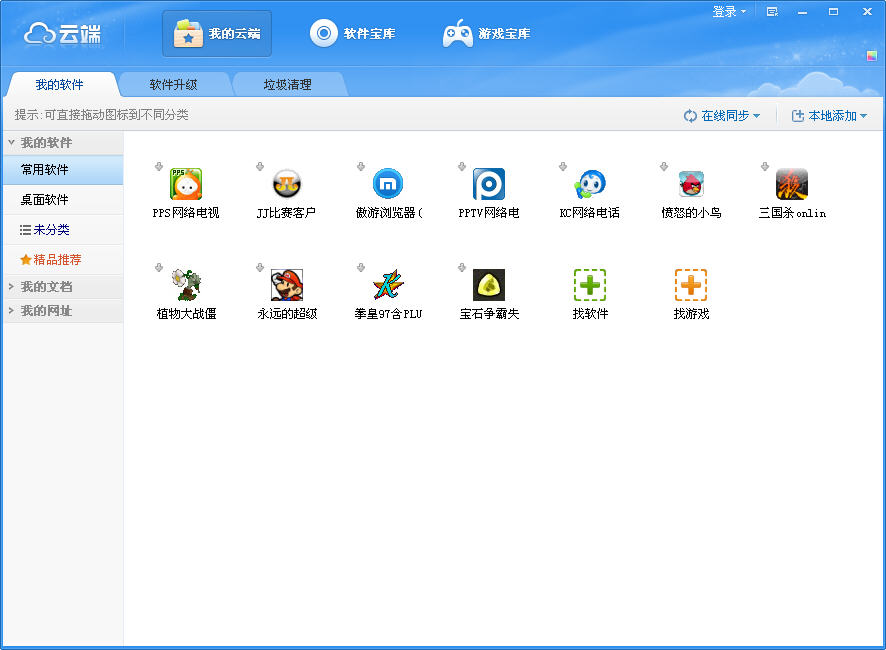886x650 pixels.
Task: Open the 三国杀 online icon
Action: point(792,185)
